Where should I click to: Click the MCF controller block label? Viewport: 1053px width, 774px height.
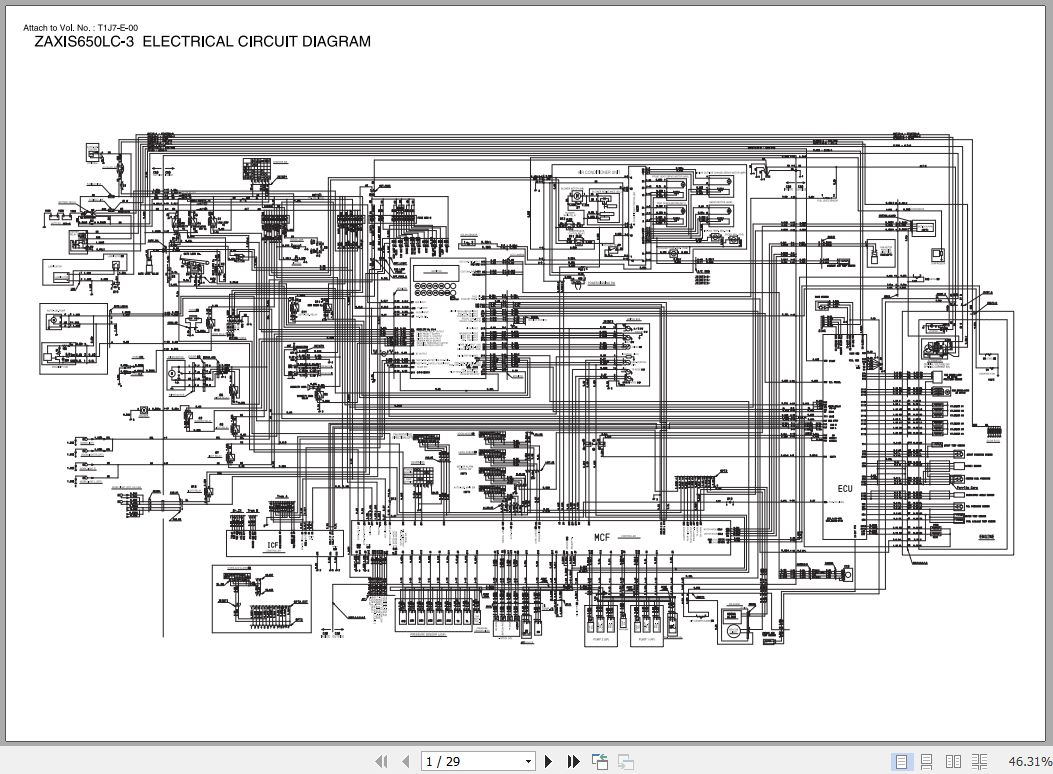click(x=602, y=537)
